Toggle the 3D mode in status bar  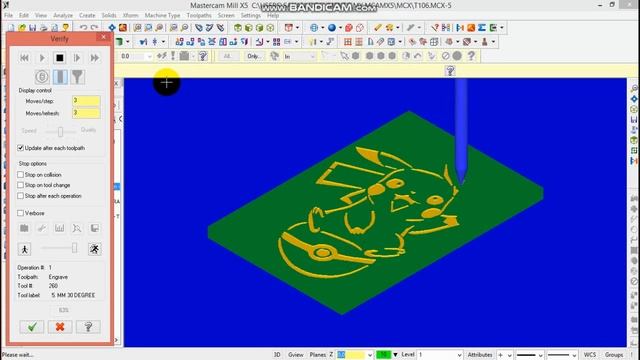pyautogui.click(x=277, y=355)
